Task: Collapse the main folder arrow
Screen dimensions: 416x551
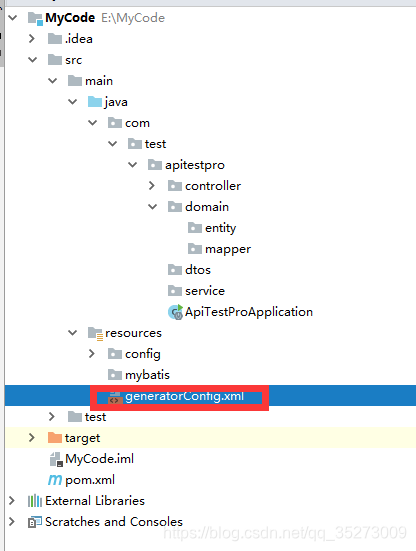Action: pyautogui.click(x=53, y=81)
